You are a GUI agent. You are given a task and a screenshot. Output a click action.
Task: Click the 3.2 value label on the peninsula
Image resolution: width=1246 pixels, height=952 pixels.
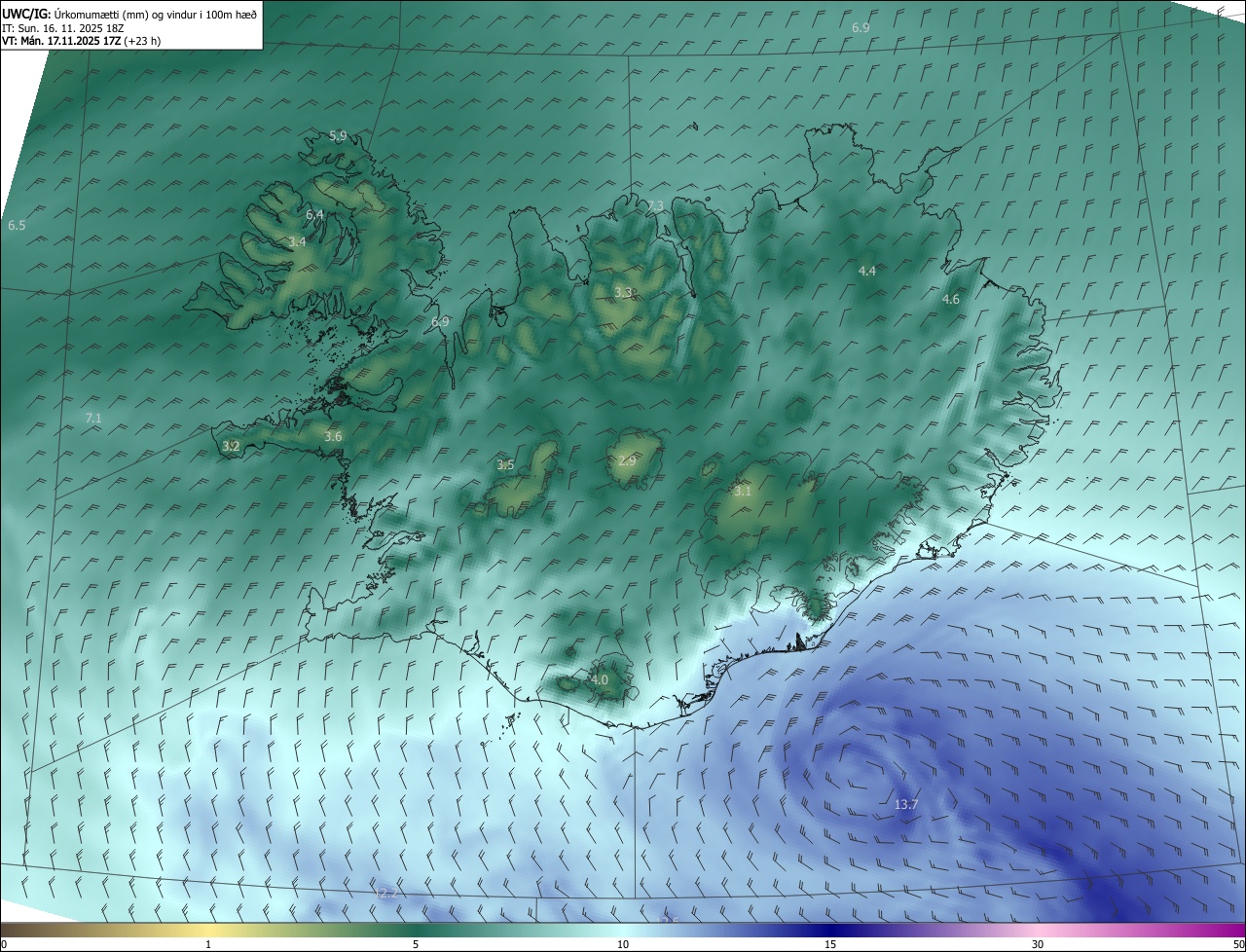231,446
